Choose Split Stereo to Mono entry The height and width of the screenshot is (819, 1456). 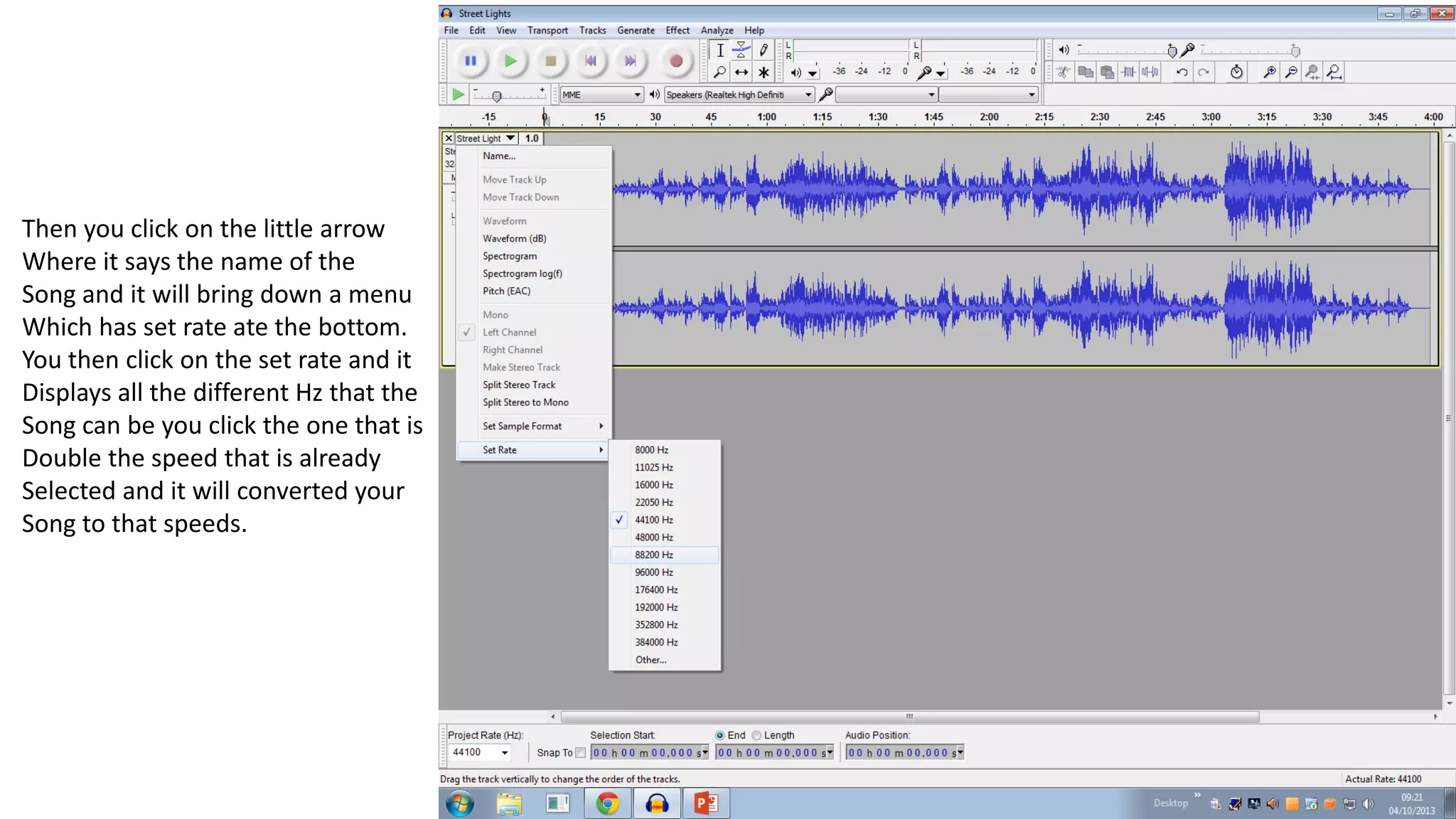coord(534,402)
